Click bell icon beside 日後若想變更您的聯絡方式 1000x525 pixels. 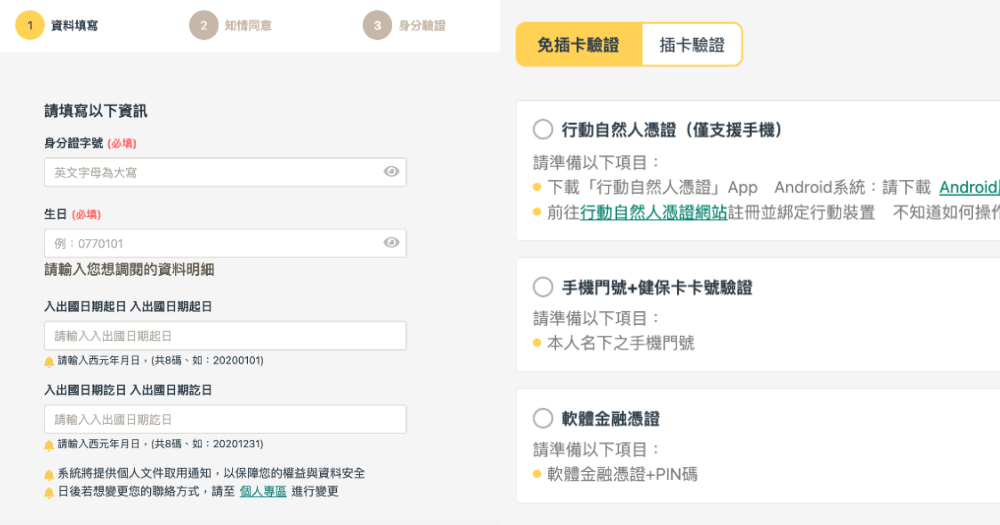click(49, 492)
